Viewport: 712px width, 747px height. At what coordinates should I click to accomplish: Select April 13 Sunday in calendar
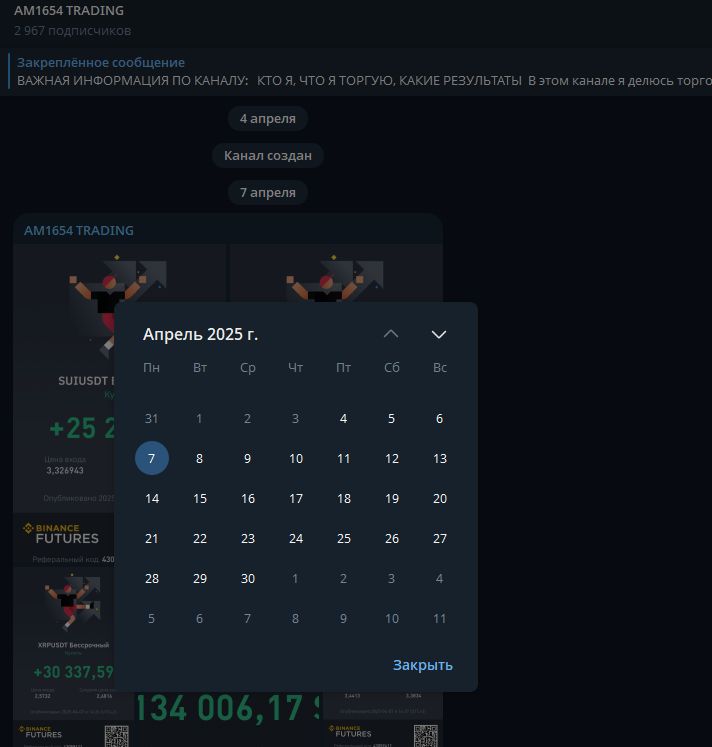pos(440,458)
